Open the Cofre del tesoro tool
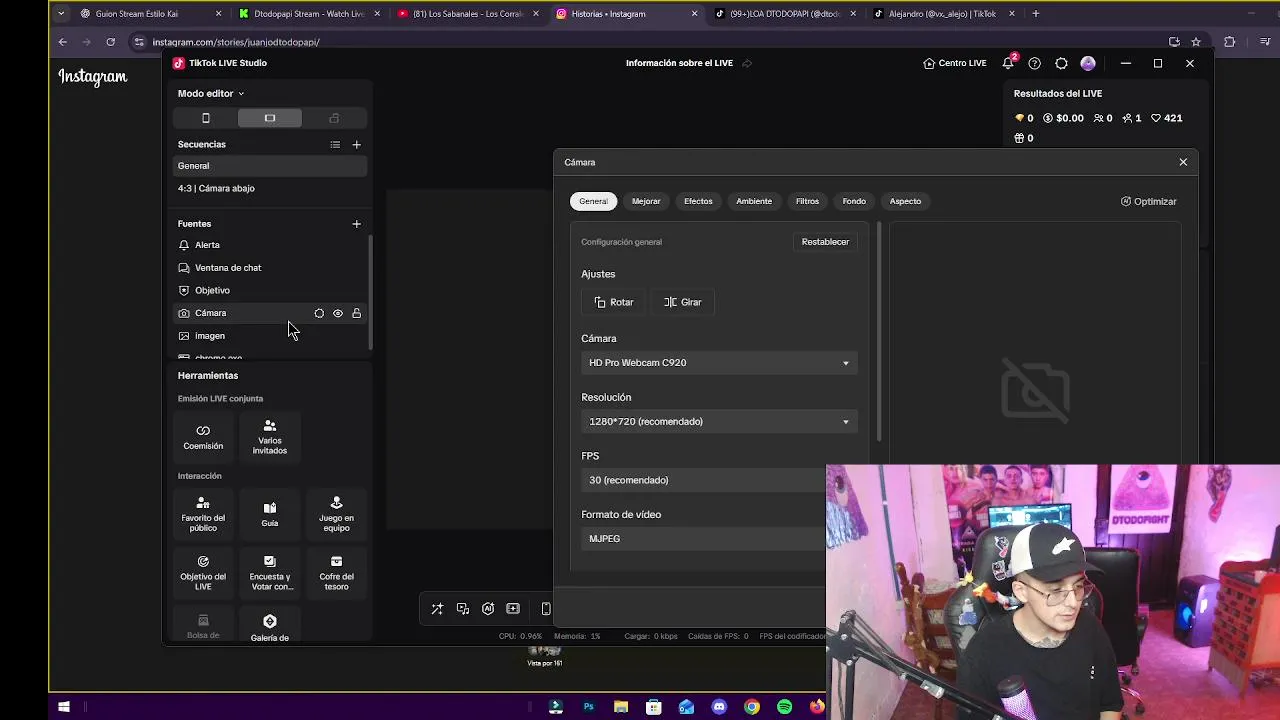The width and height of the screenshot is (1280, 720). (x=336, y=573)
